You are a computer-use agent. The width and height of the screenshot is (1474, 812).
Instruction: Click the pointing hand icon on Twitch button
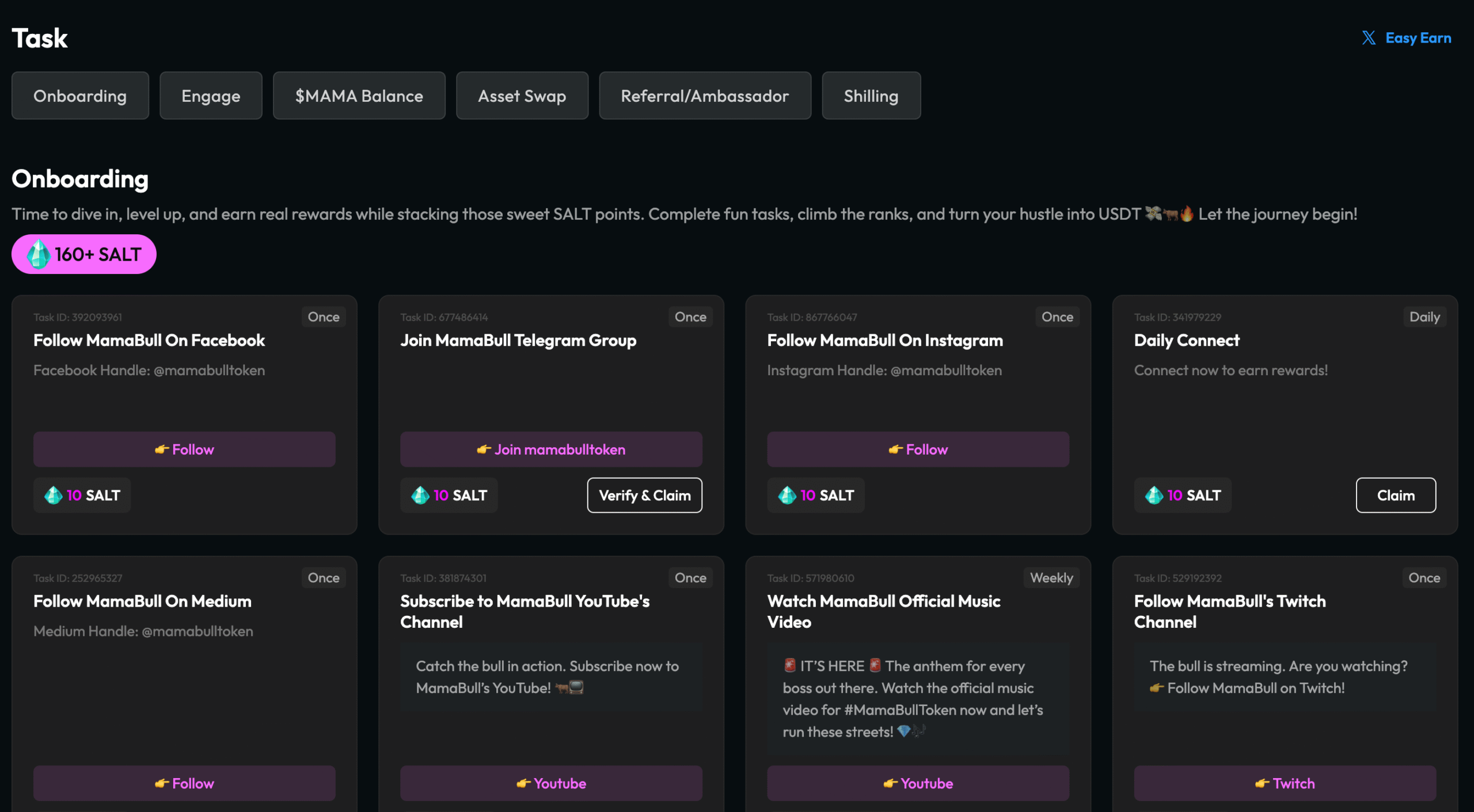pyautogui.click(x=1262, y=783)
